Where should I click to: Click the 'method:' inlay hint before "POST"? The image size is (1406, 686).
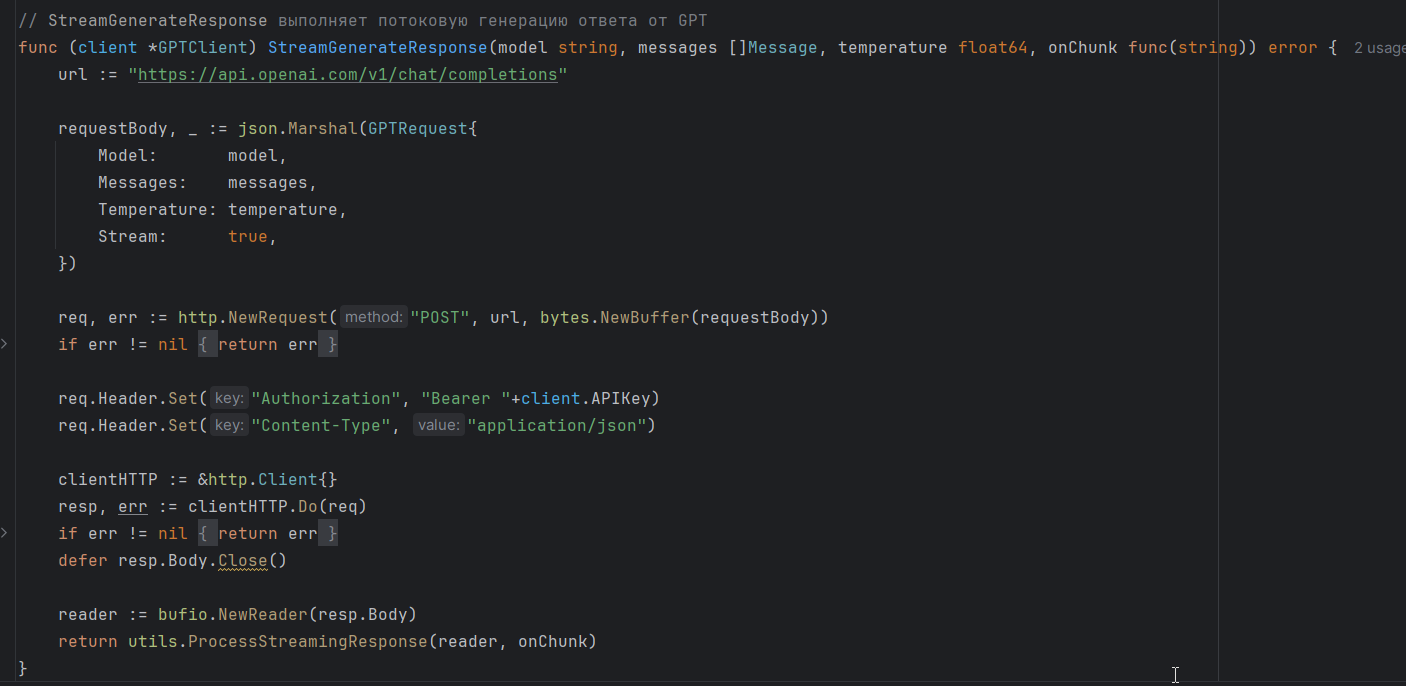pos(374,318)
